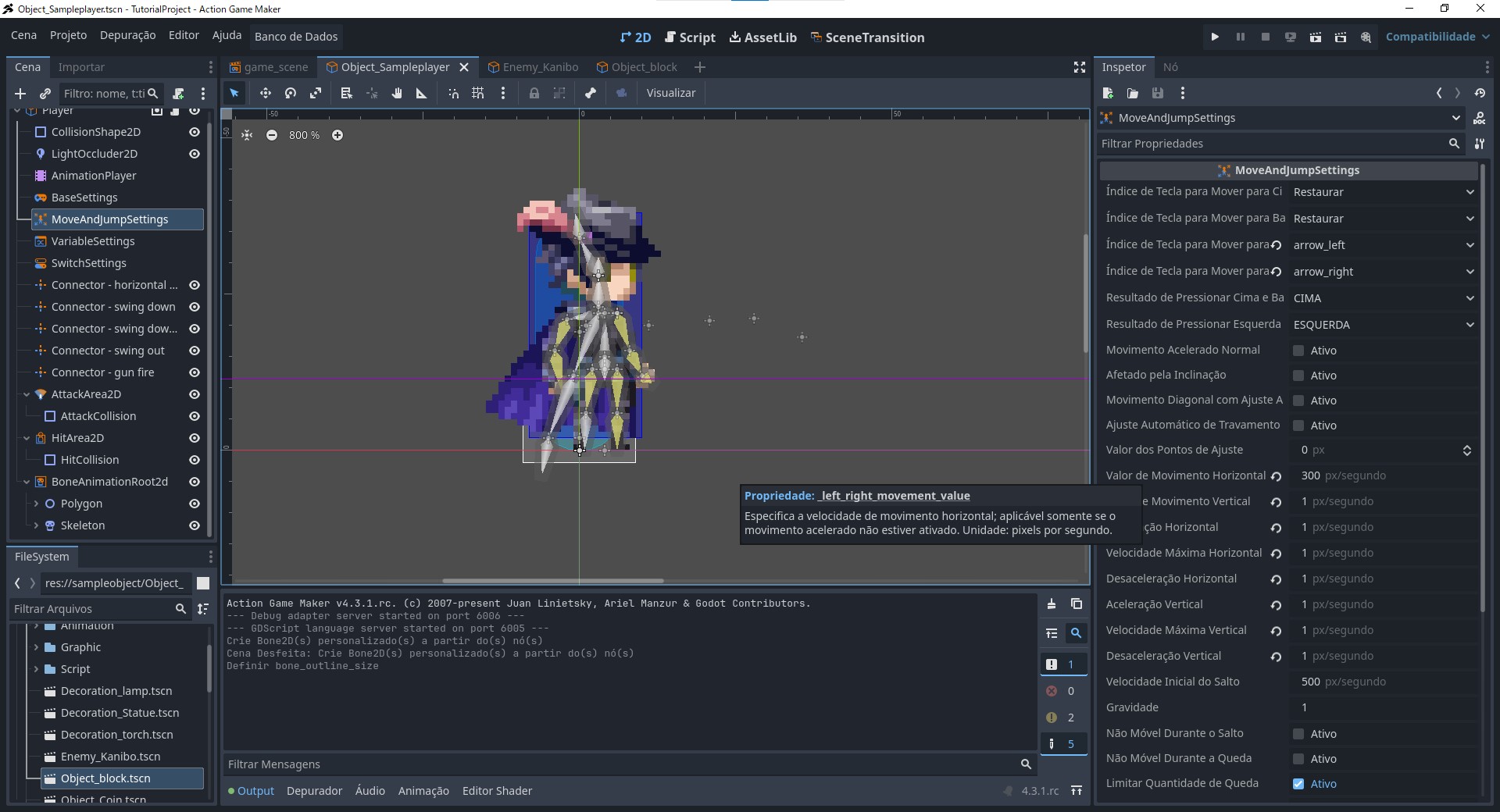Activate the Rotate mode tool
The image size is (1500, 812).
pyautogui.click(x=290, y=93)
